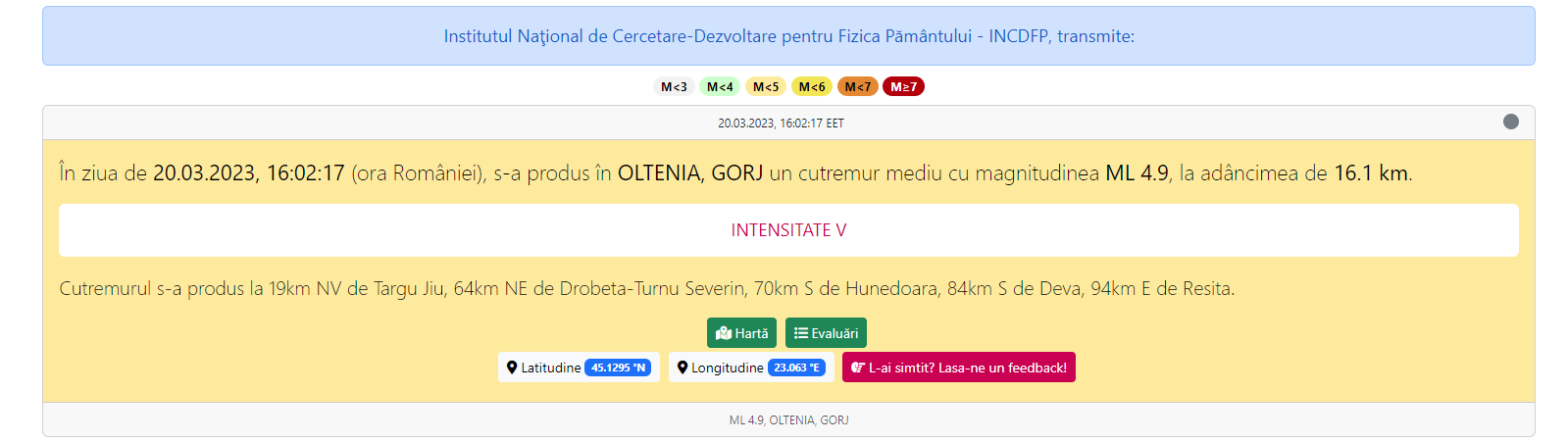The width and height of the screenshot is (1568, 442).
Task: Select the green M<4 magnitude badge
Action: (720, 87)
